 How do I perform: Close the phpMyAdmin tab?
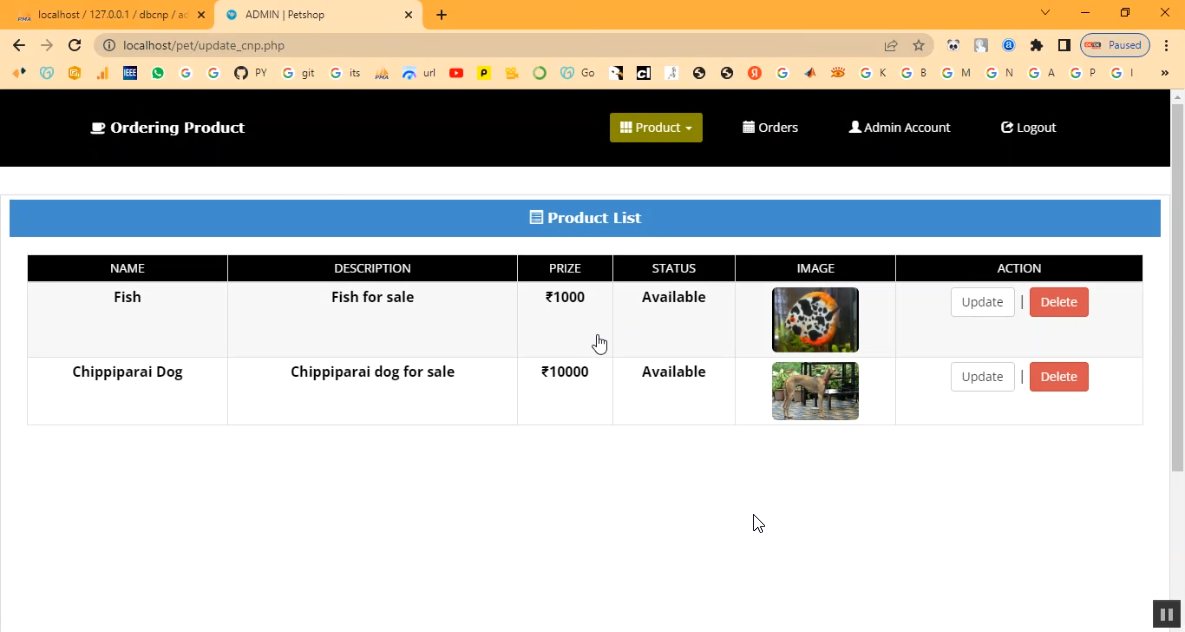coord(201,14)
